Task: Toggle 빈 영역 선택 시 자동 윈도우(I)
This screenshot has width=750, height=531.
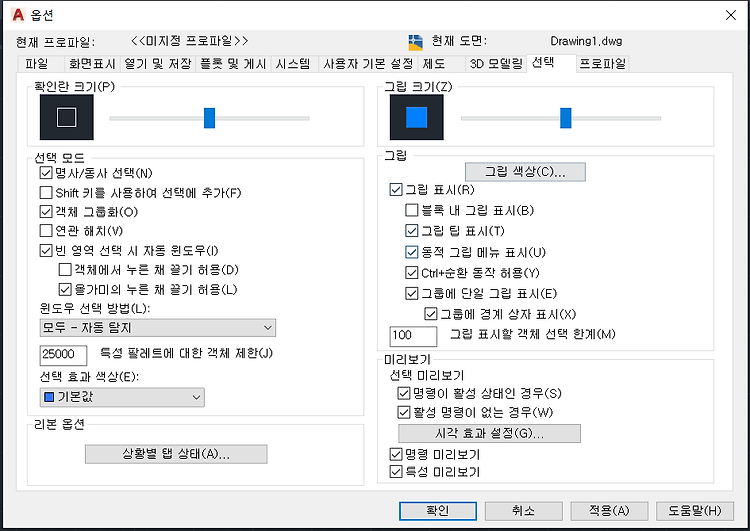Action: pyautogui.click(x=46, y=251)
